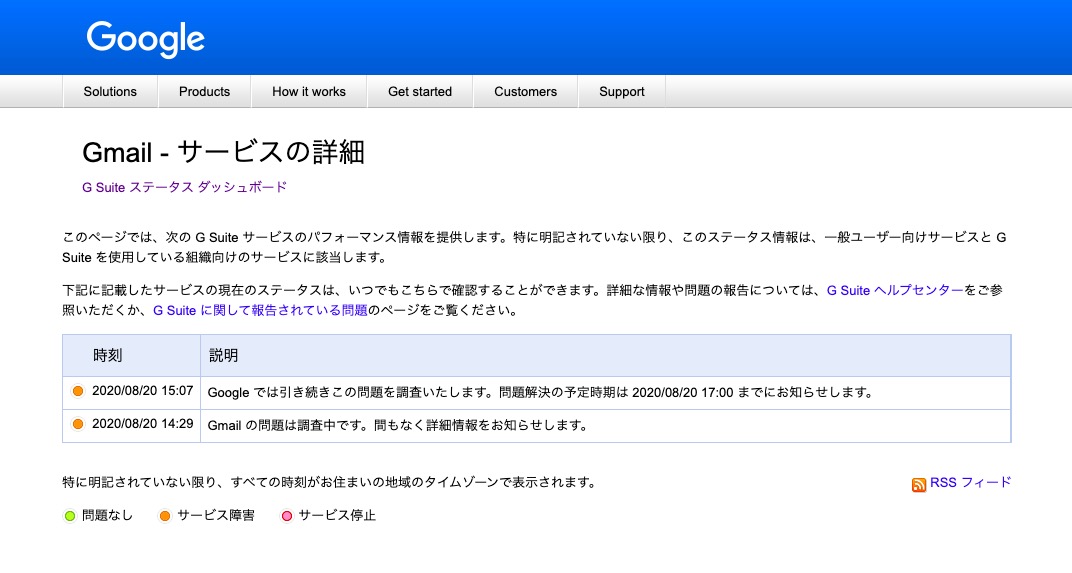Open the Solutions menu
The image size is (1072, 573).
[x=110, y=92]
